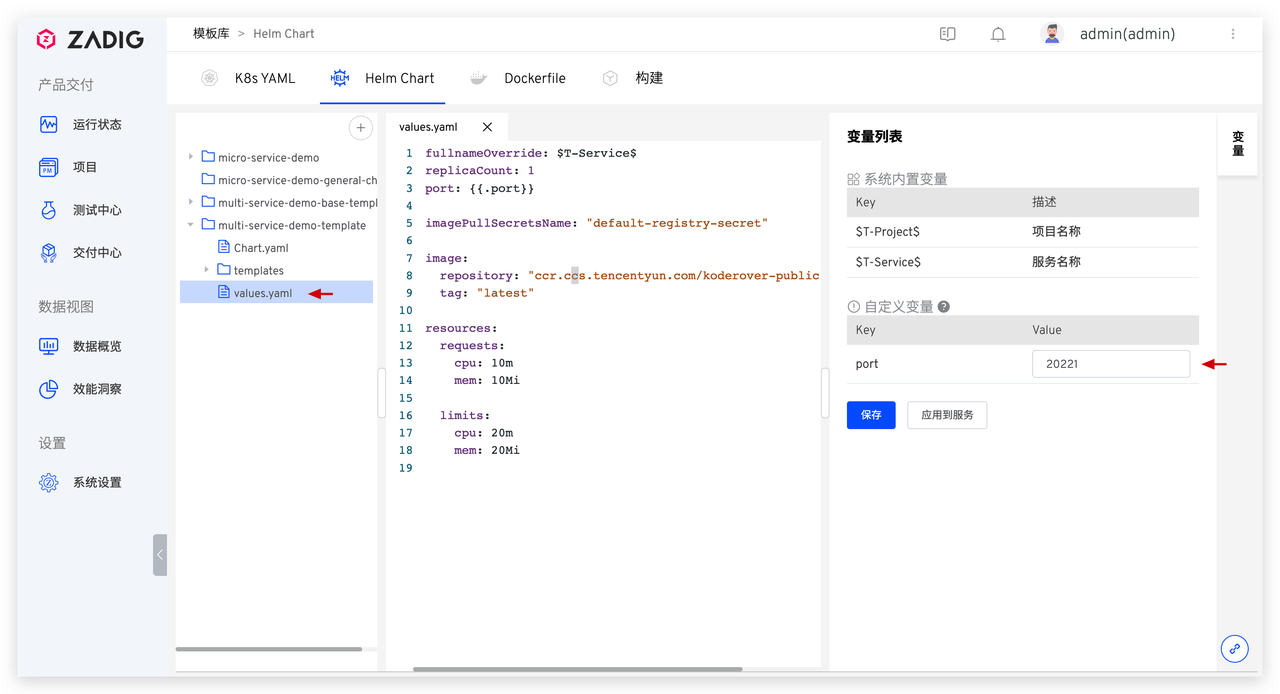Open the documentation book icon
Image resolution: width=1280 pixels, height=694 pixels.
click(x=948, y=34)
